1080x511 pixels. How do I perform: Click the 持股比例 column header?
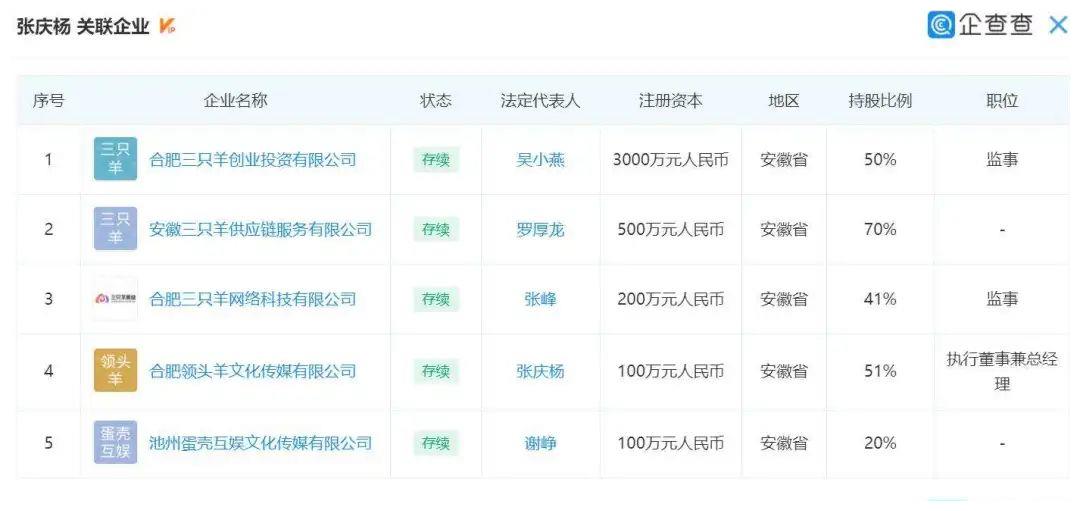coord(880,101)
